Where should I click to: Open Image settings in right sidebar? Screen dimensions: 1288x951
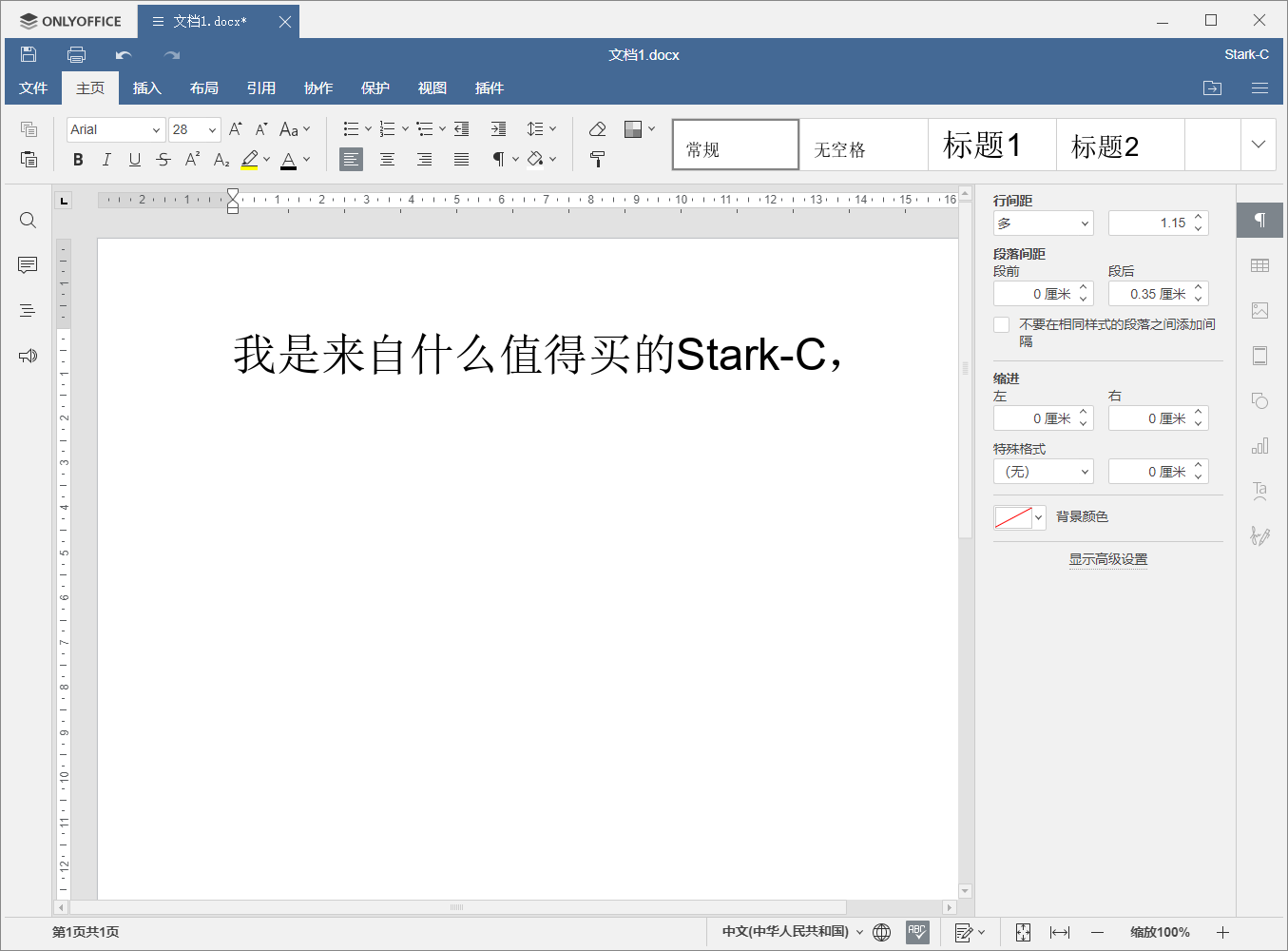tap(1260, 310)
